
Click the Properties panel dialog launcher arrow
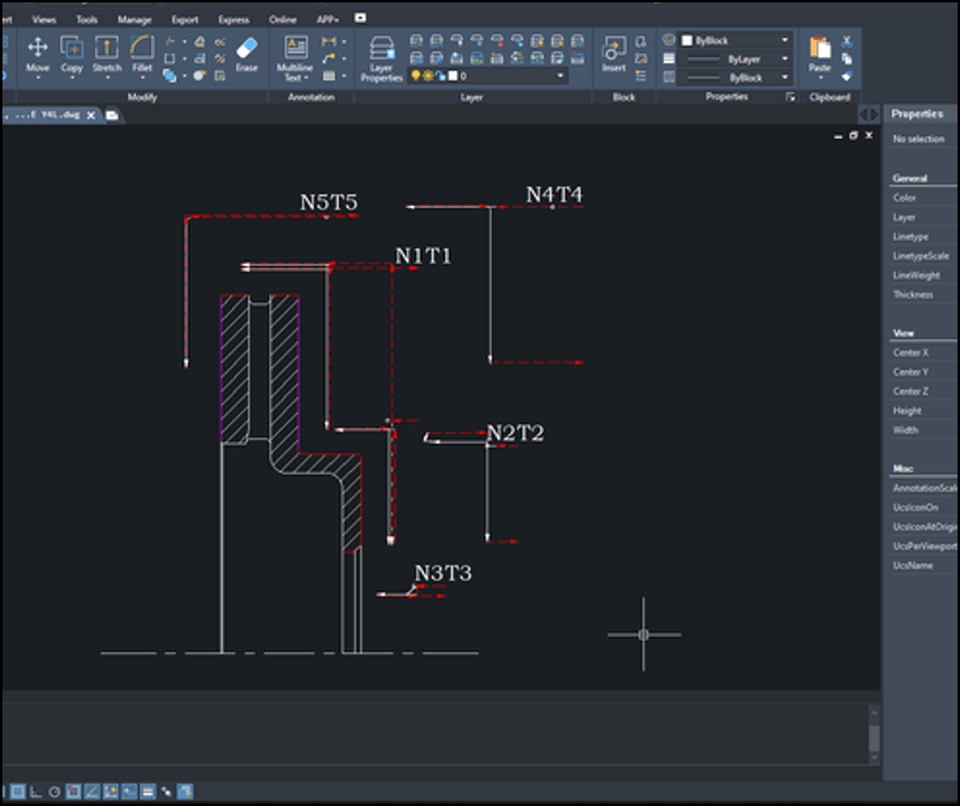[x=790, y=96]
